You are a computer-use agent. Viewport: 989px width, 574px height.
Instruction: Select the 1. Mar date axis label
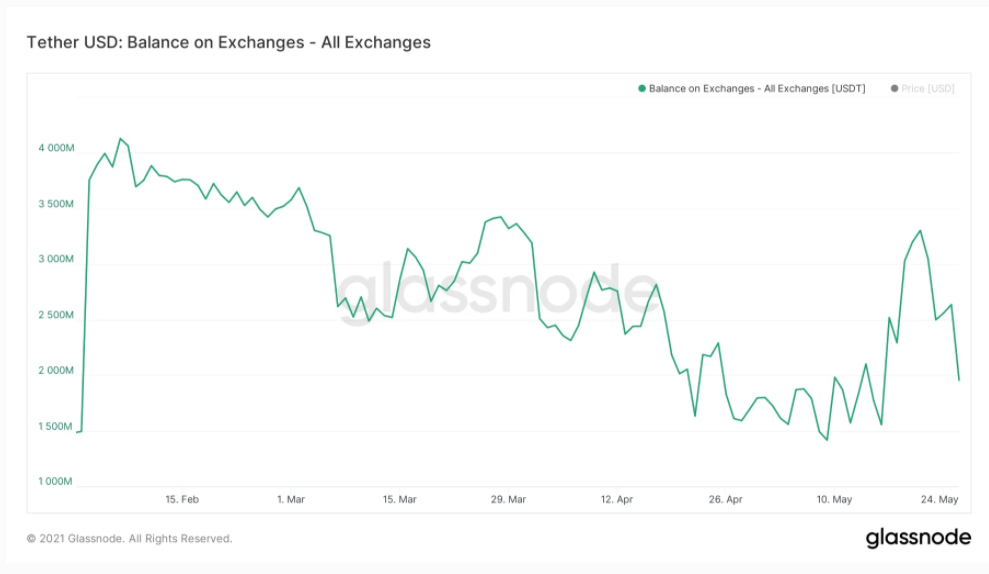click(x=291, y=500)
